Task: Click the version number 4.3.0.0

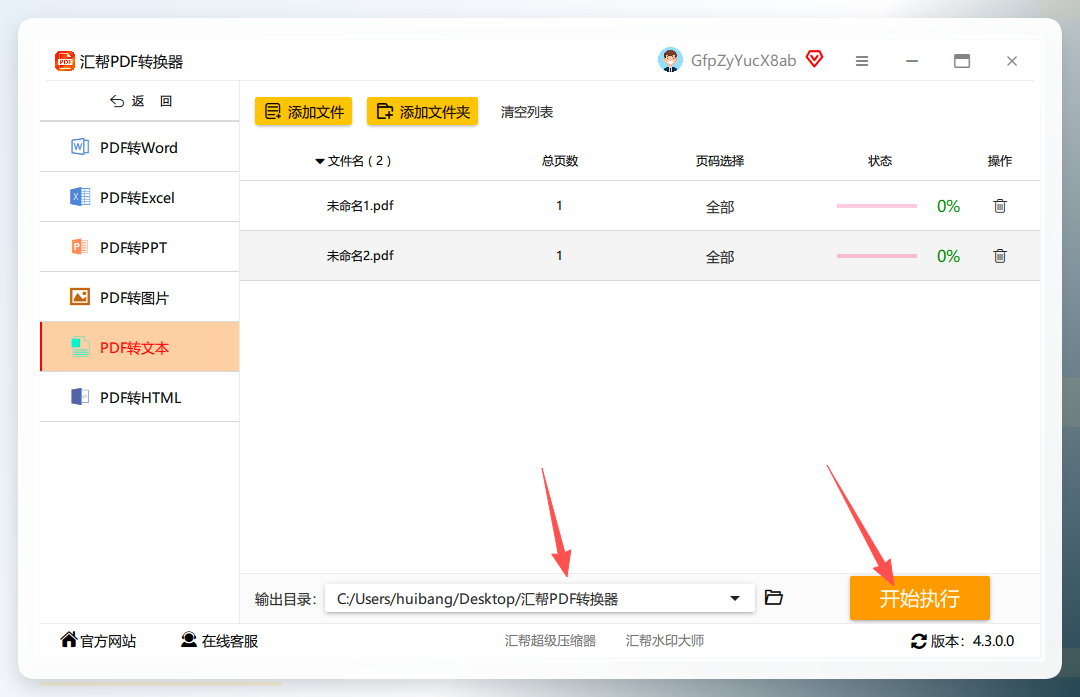Action: pos(993,641)
